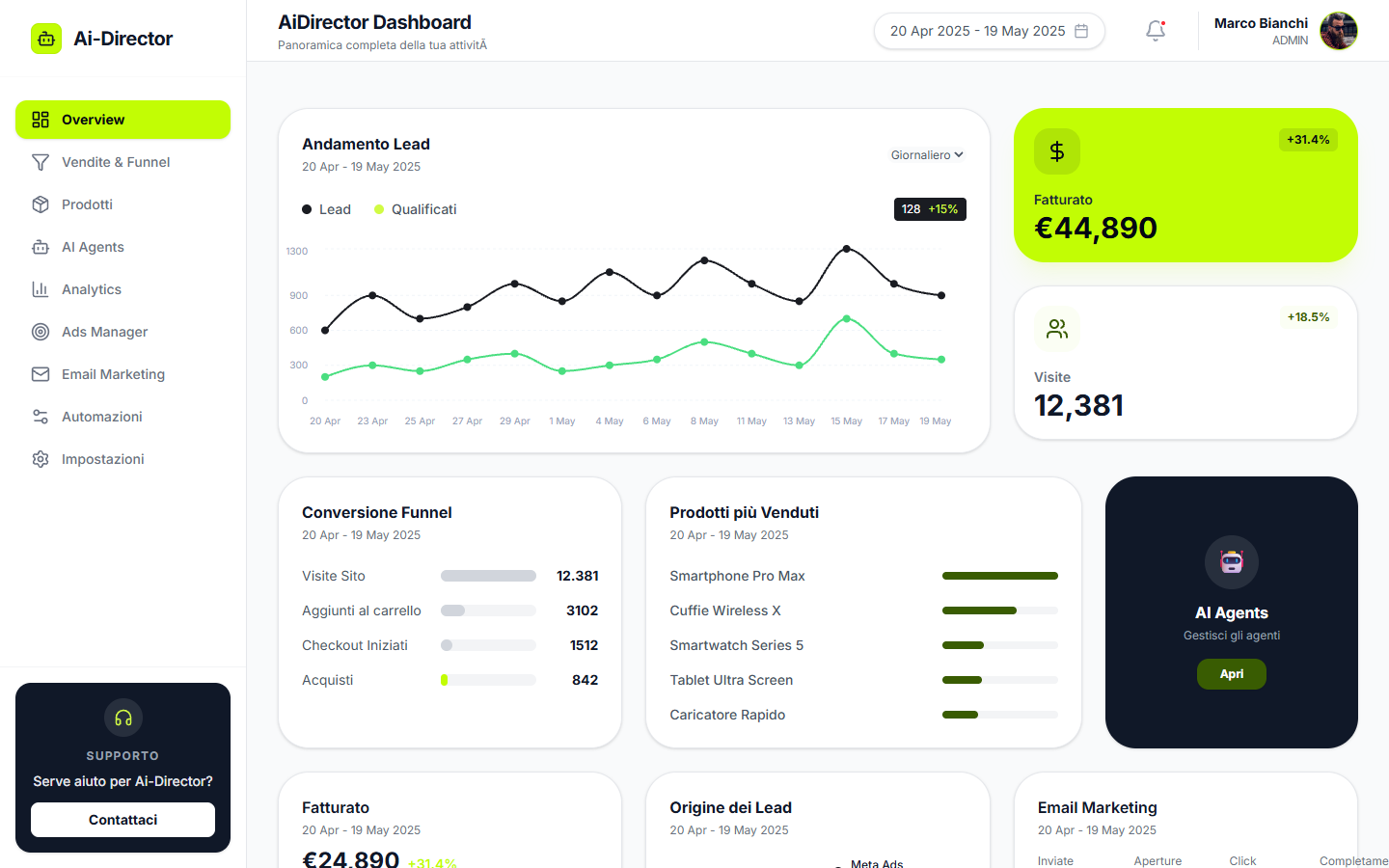Image resolution: width=1389 pixels, height=868 pixels.
Task: Toggle the Lead series in chart legend
Action: (327, 209)
